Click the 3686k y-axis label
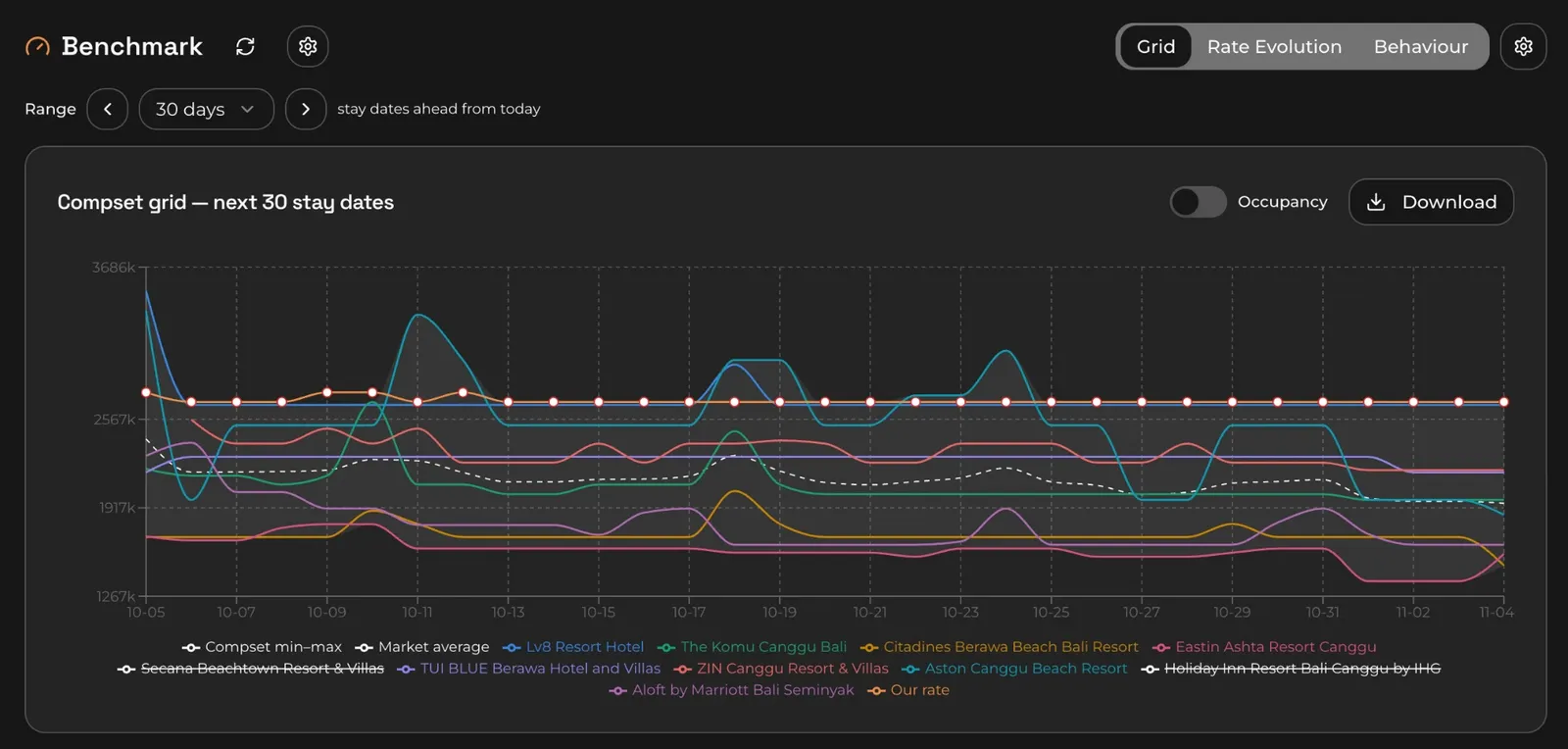 (x=114, y=268)
